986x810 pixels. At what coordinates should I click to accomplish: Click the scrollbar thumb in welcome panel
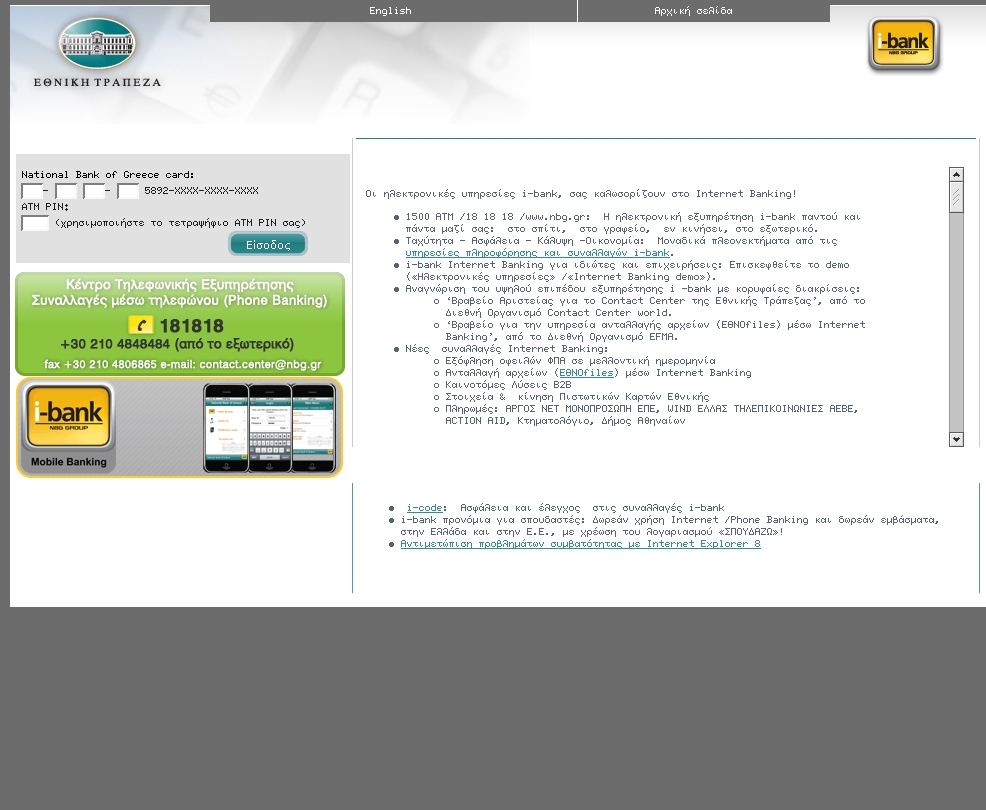click(956, 197)
